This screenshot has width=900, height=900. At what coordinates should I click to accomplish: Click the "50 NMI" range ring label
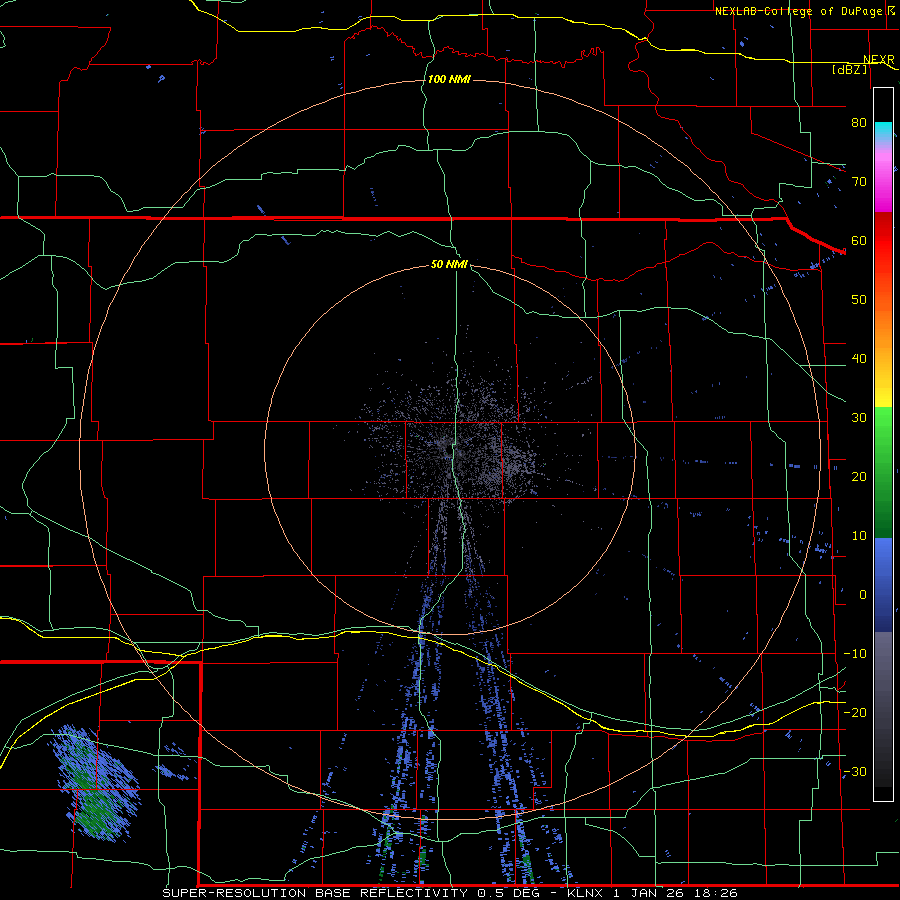[449, 265]
